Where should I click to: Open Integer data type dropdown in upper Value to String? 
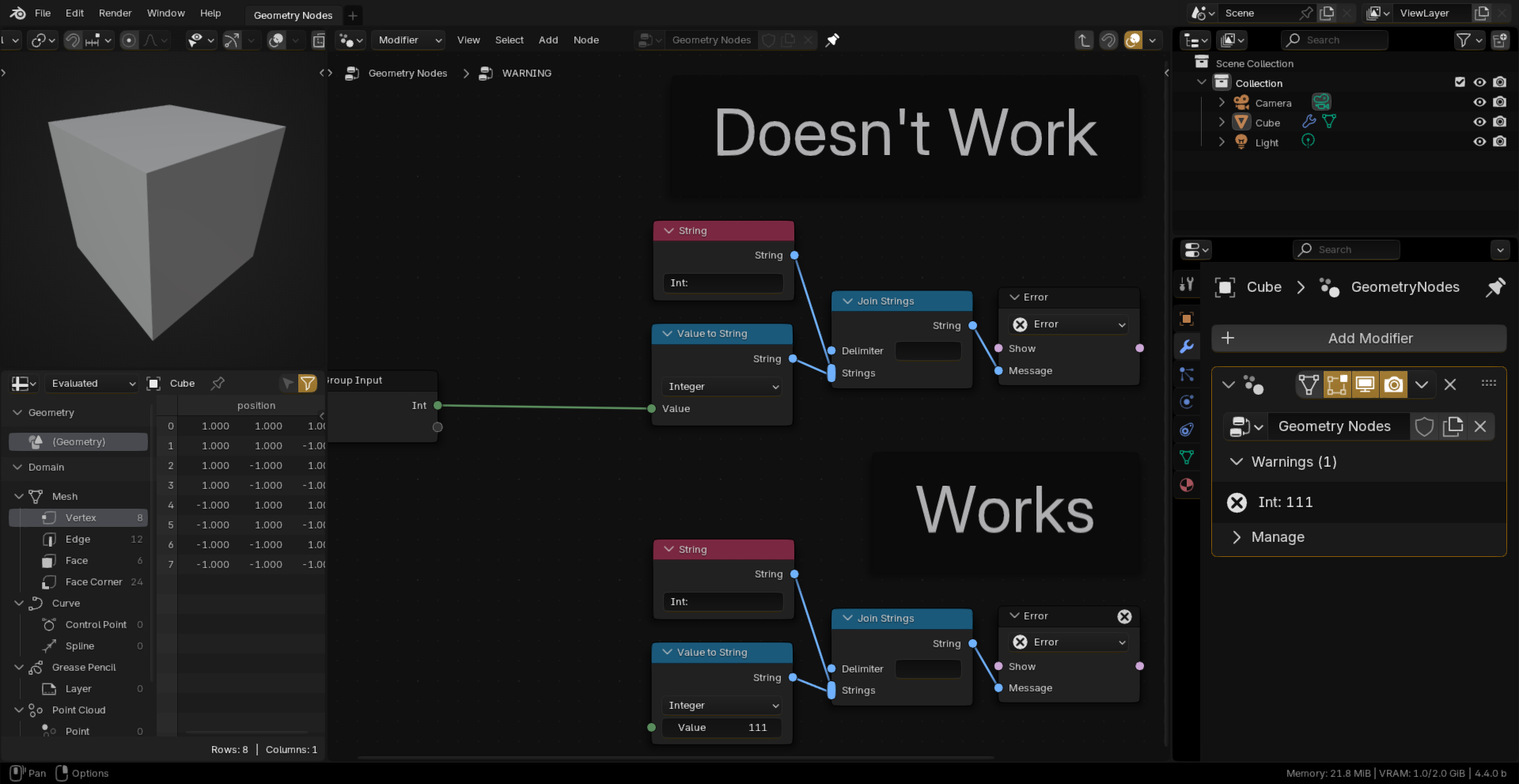pos(722,387)
